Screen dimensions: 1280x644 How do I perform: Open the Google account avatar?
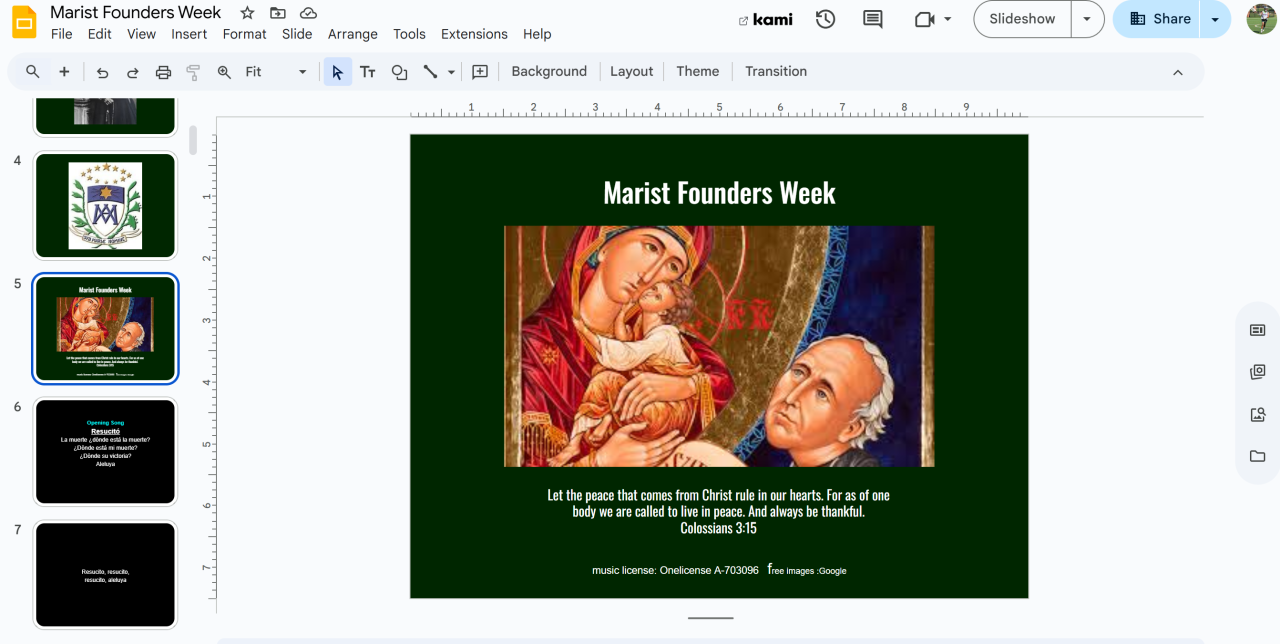click(x=1261, y=19)
